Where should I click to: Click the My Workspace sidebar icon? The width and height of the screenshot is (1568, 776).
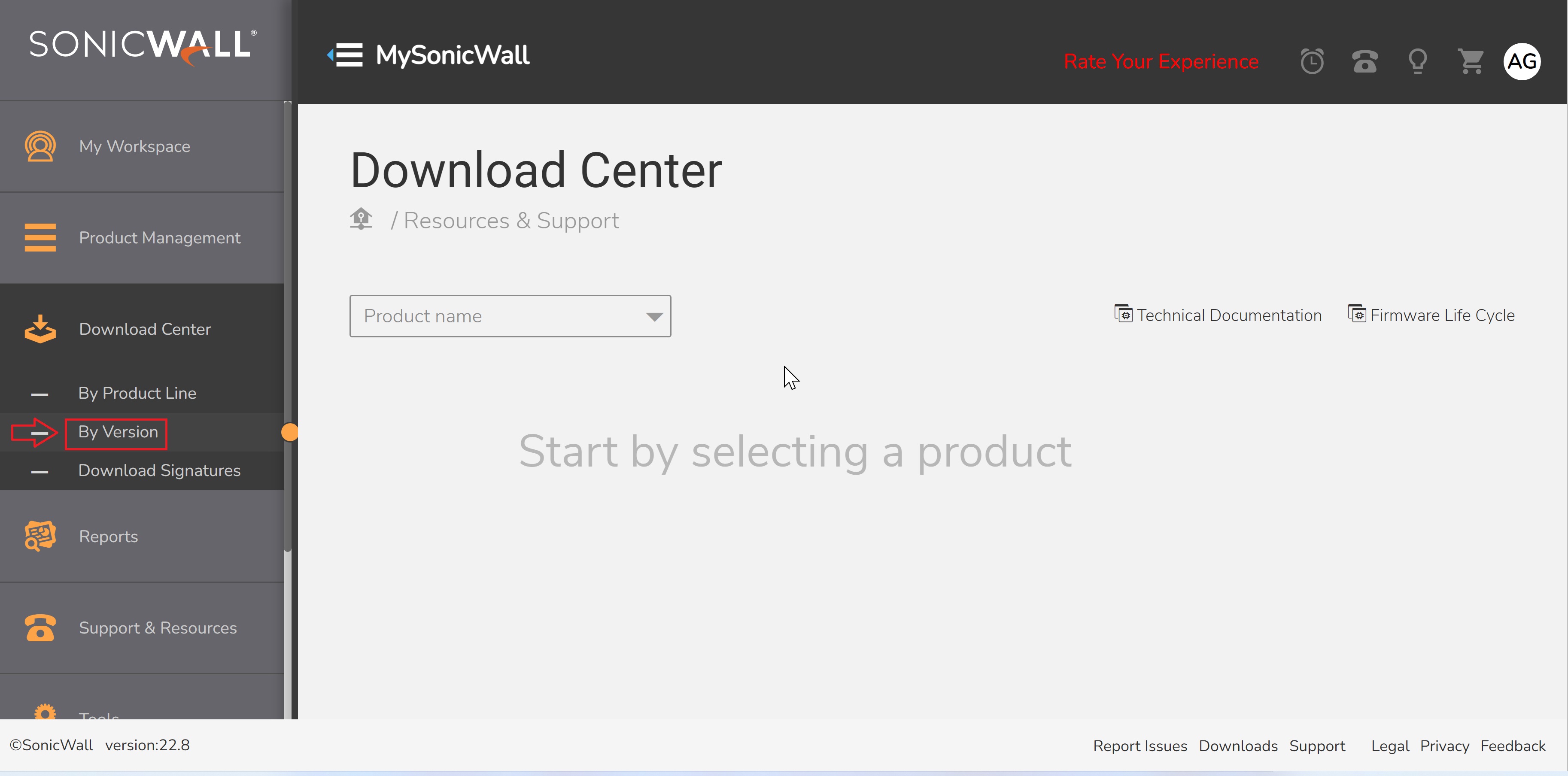[x=40, y=147]
